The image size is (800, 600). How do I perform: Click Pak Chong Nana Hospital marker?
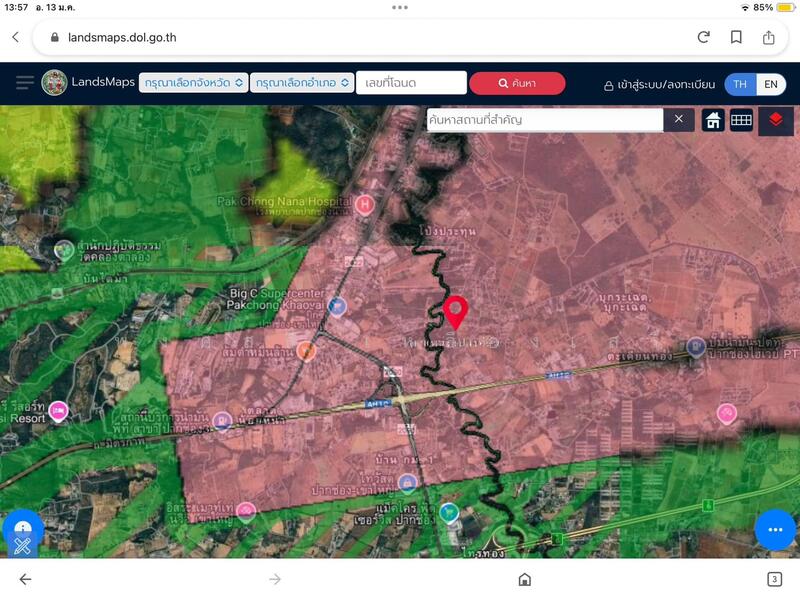[365, 205]
